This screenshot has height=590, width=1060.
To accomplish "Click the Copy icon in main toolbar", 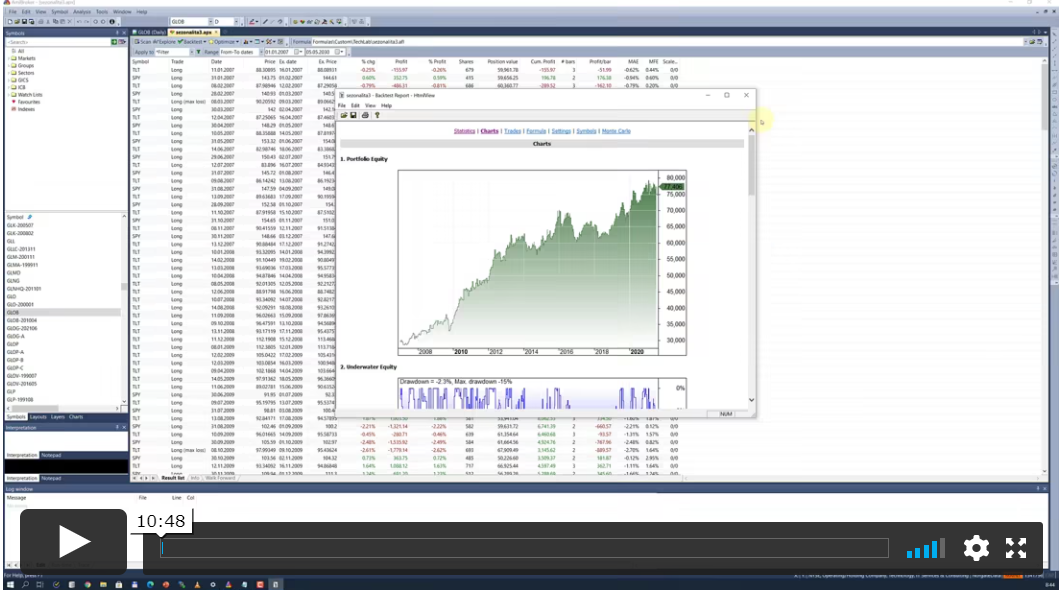I will (55, 22).
